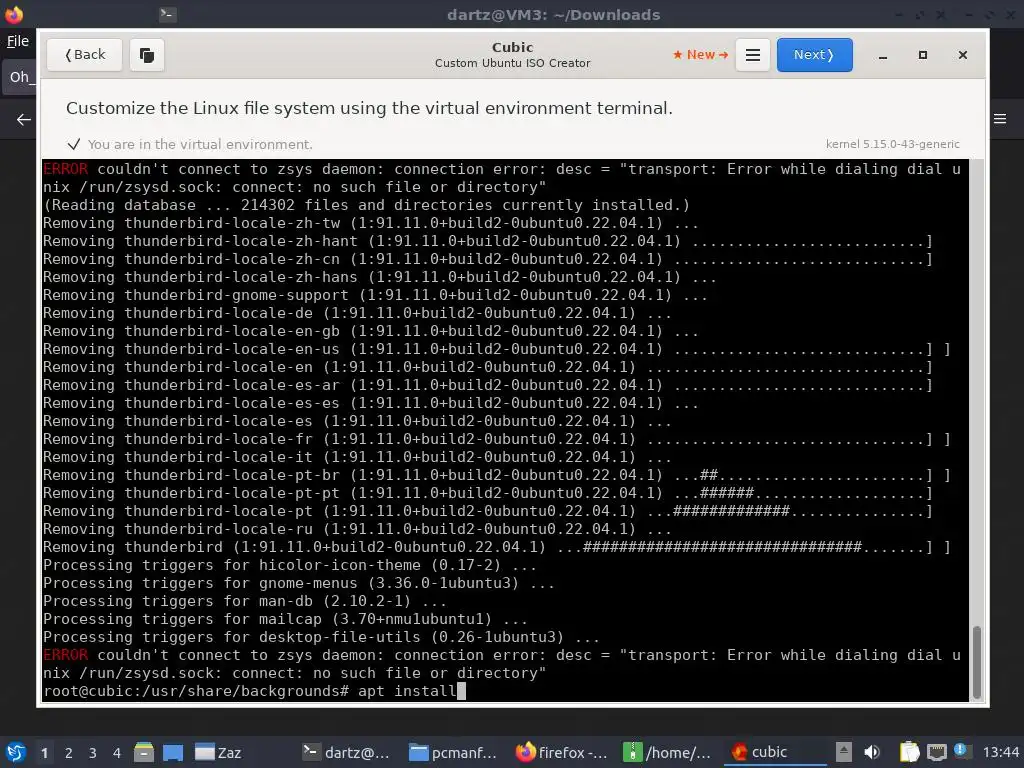Click the show desktop icon in the taskbar
This screenshot has width=1024, height=768.
173,752
